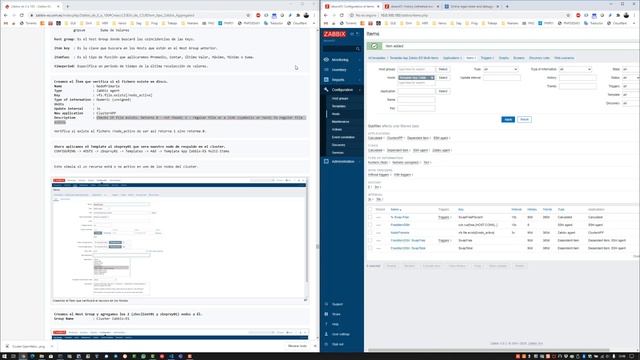Screen dimensions: 640x360
Task: Open the All templates breadcrumb link
Action: [x=377, y=58]
